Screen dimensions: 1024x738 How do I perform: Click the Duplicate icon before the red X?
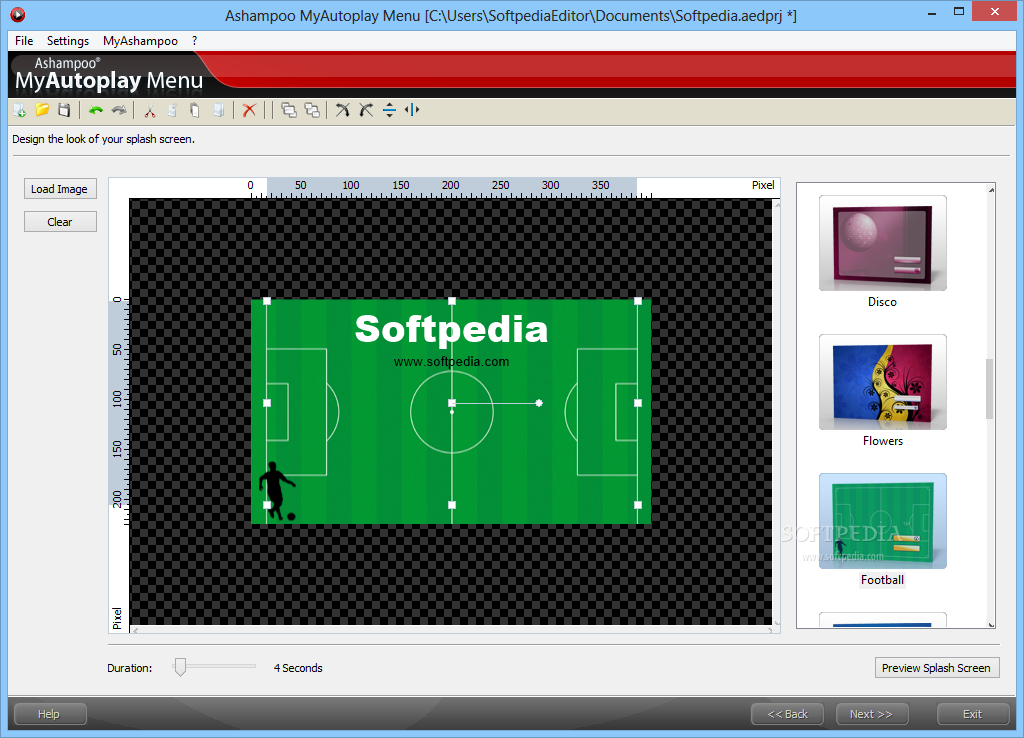click(x=219, y=110)
